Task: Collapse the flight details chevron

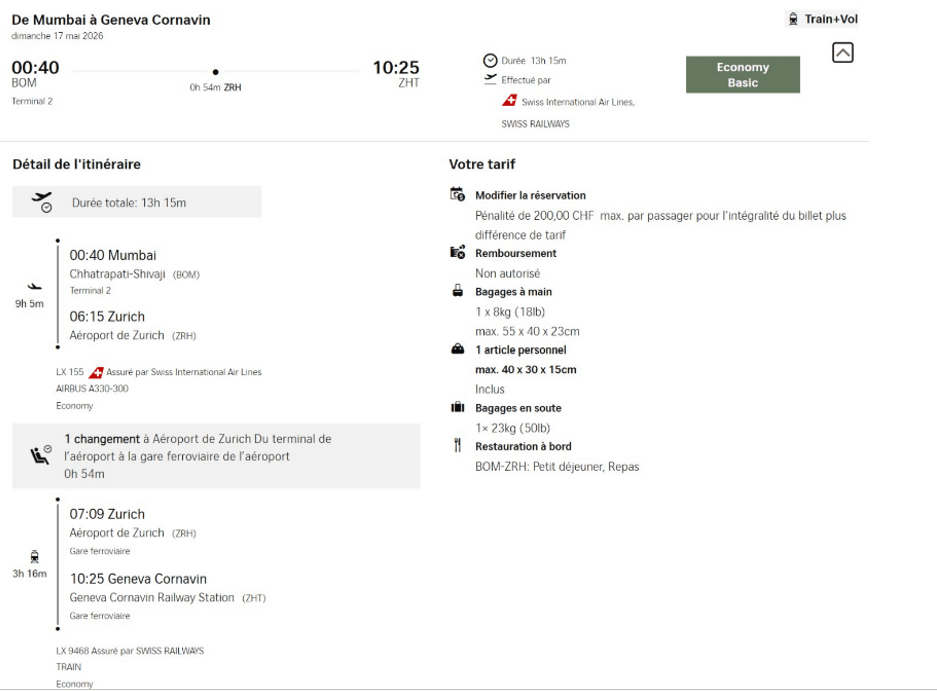Action: click(843, 54)
